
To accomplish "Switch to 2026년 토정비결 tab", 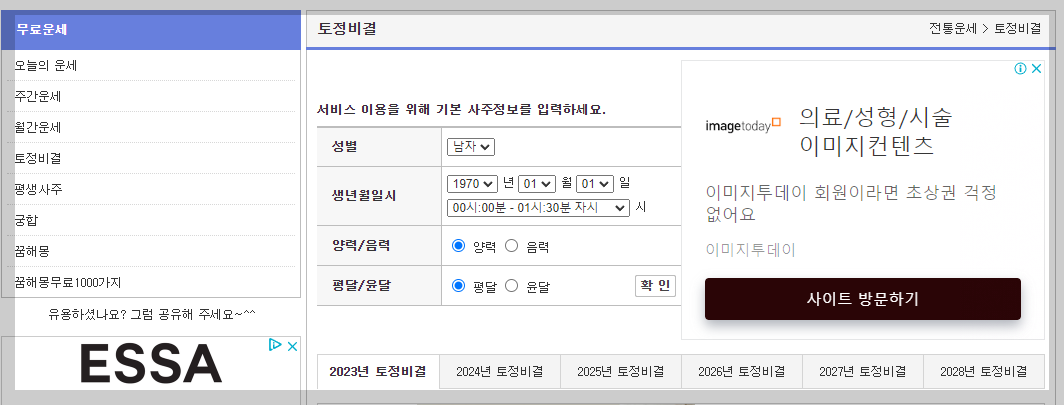I will 742,371.
